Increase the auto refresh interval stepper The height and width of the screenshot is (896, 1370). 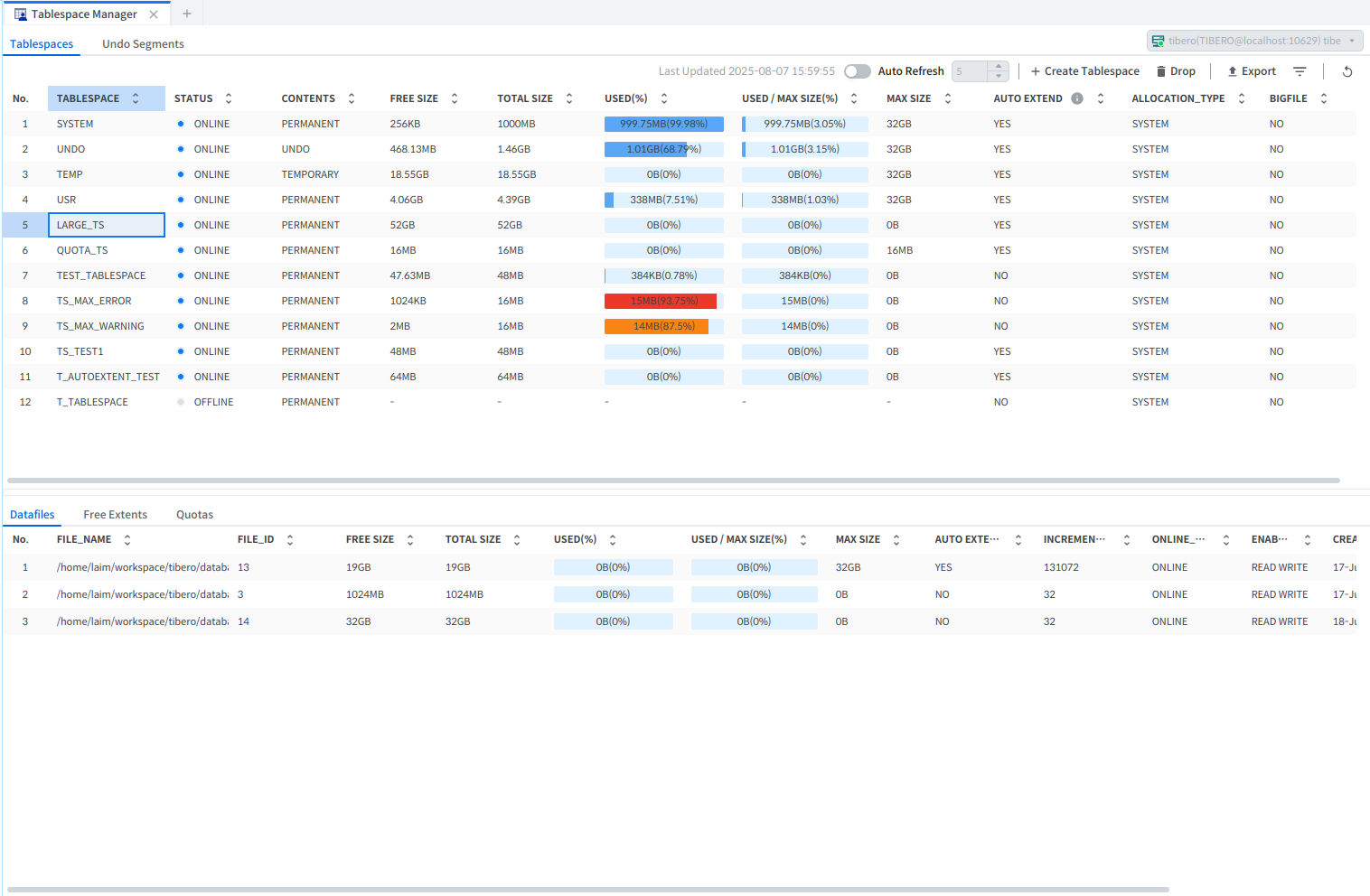[x=999, y=67]
